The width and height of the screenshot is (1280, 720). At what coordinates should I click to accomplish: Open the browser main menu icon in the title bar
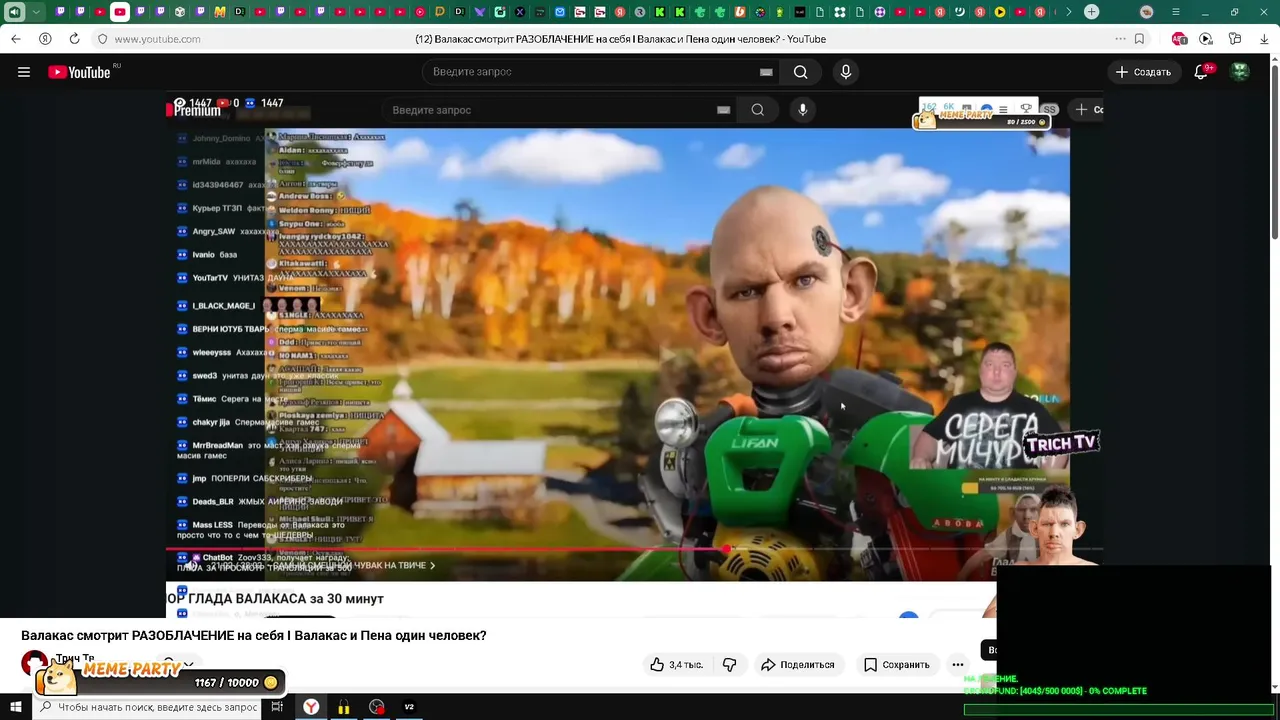tap(1177, 12)
